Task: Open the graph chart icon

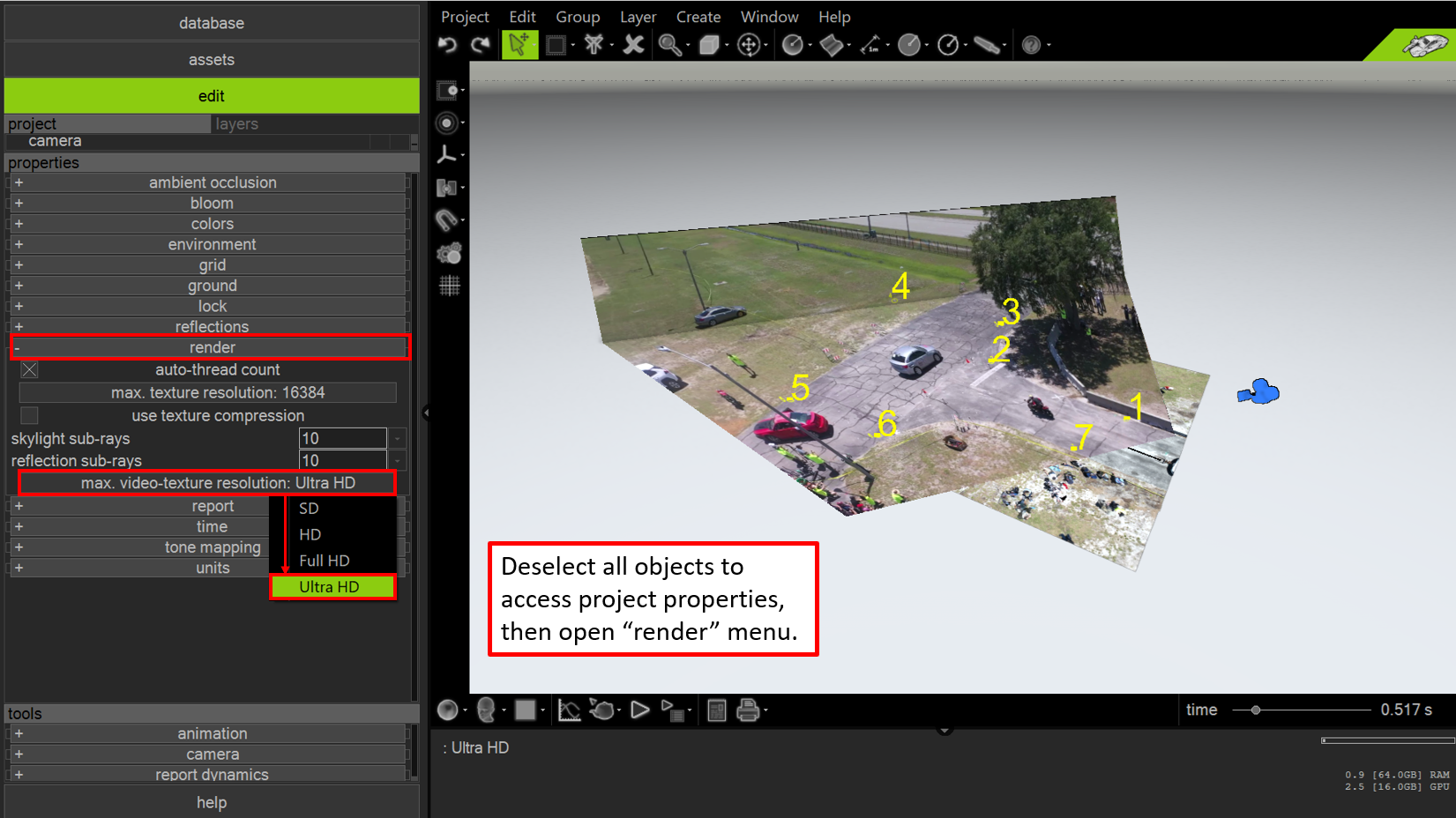Action: (570, 710)
